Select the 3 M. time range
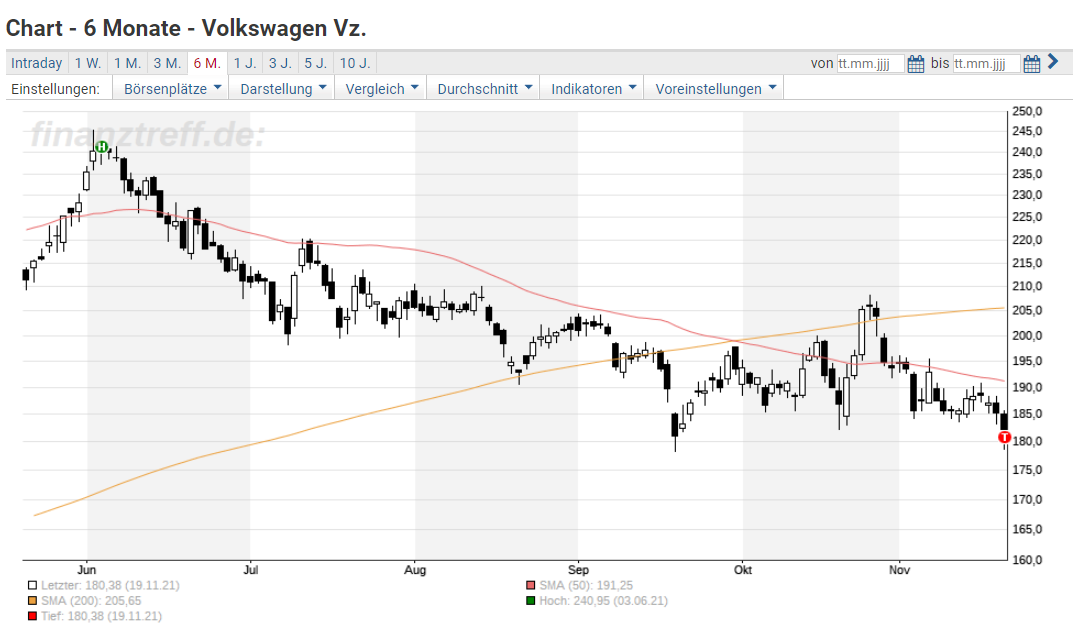This screenshot has height=642, width=1080. coord(167,63)
